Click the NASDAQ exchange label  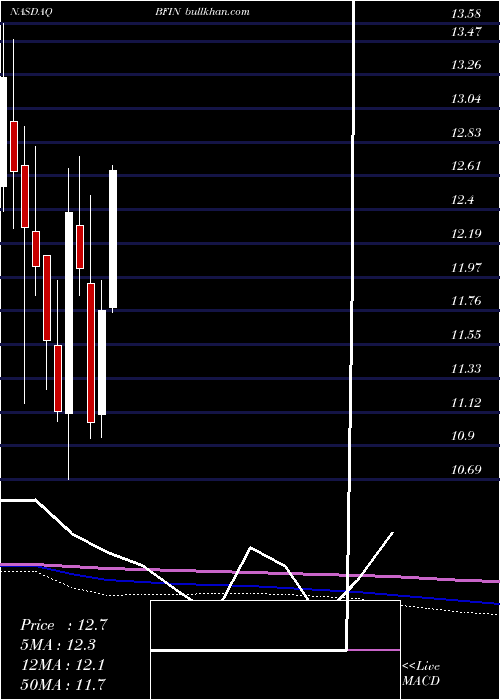coord(31,12)
